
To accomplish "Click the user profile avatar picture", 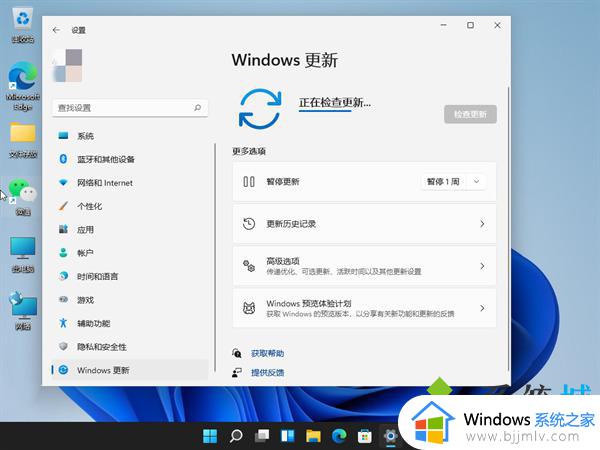I will coord(68,65).
